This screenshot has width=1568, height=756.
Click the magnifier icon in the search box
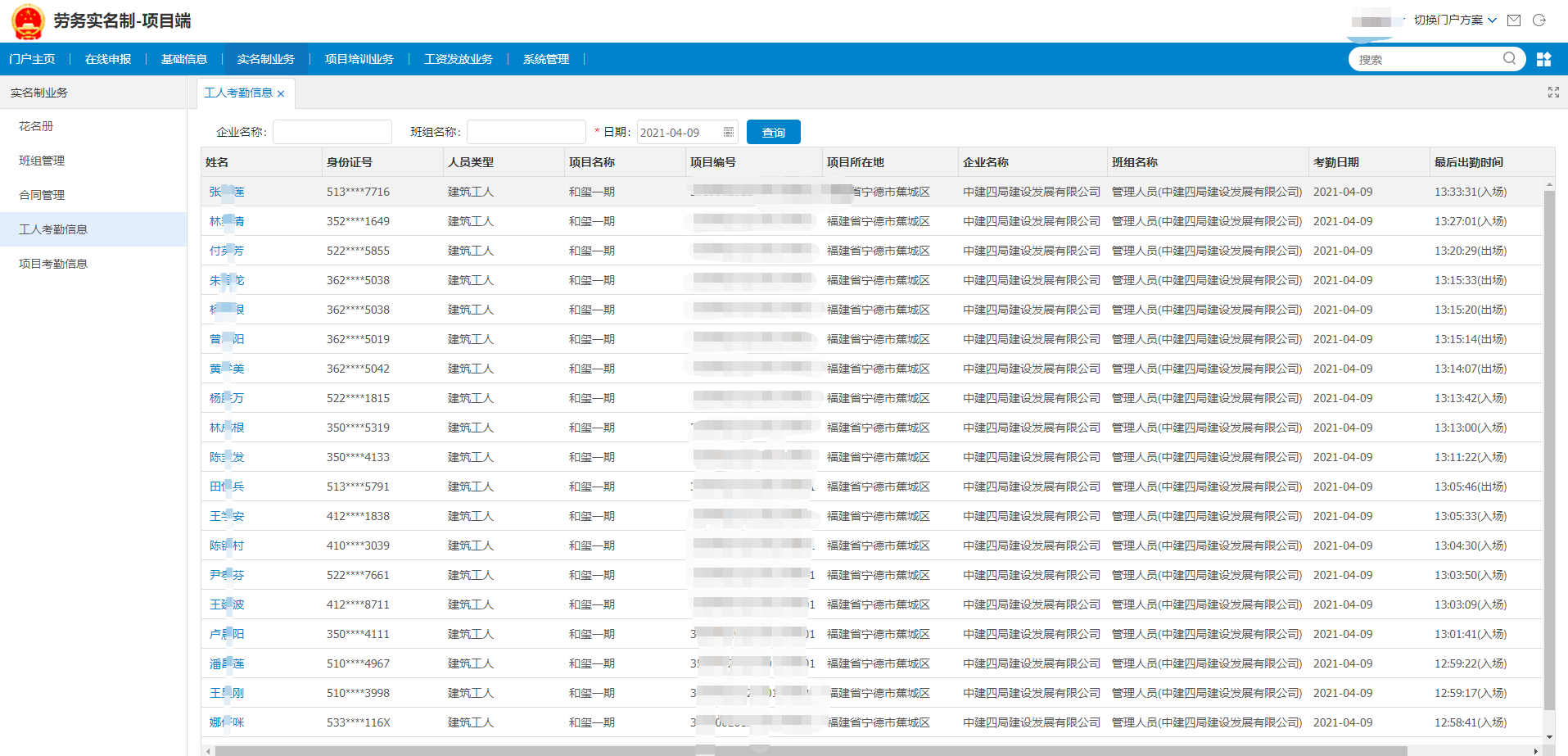pos(1509,58)
